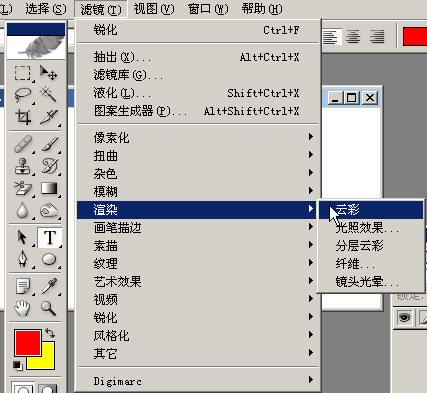
Task: Open the red foreground color picker
Action: click(28, 343)
